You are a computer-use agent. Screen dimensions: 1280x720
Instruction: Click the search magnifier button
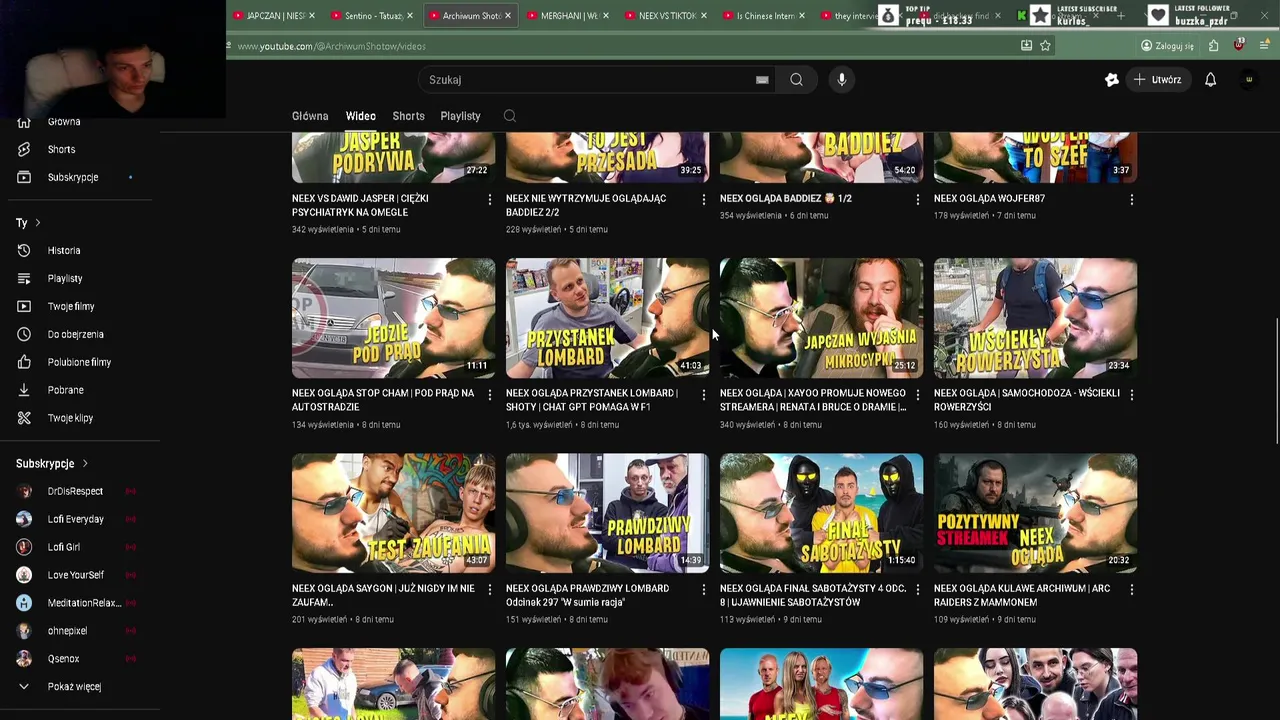[x=796, y=80]
